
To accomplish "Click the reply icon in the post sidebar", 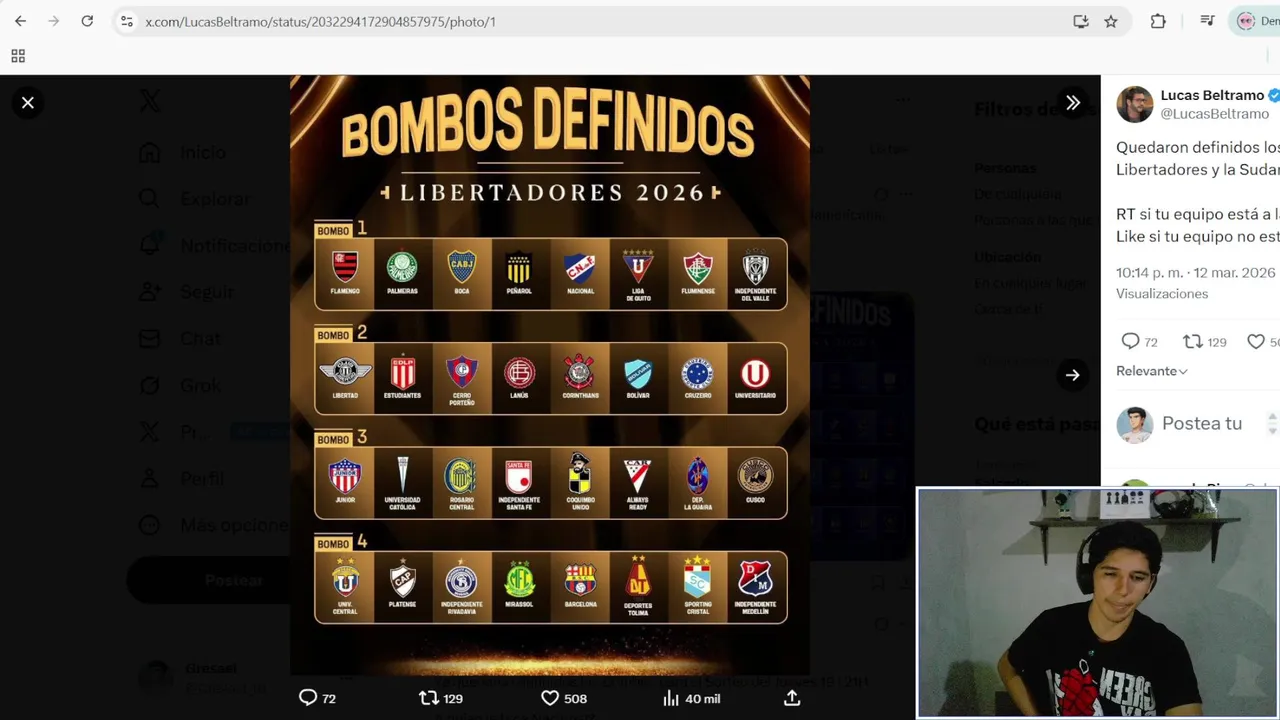I will point(1130,341).
